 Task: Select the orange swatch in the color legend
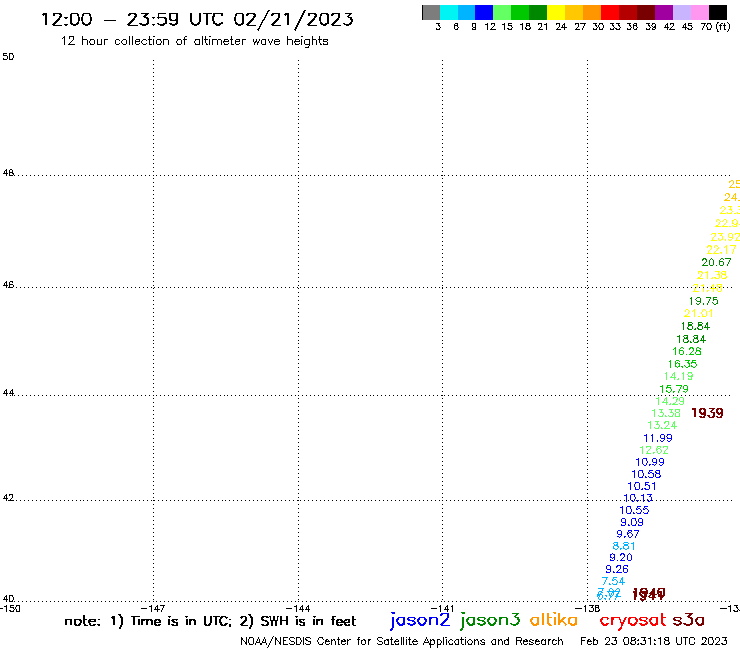click(592, 12)
